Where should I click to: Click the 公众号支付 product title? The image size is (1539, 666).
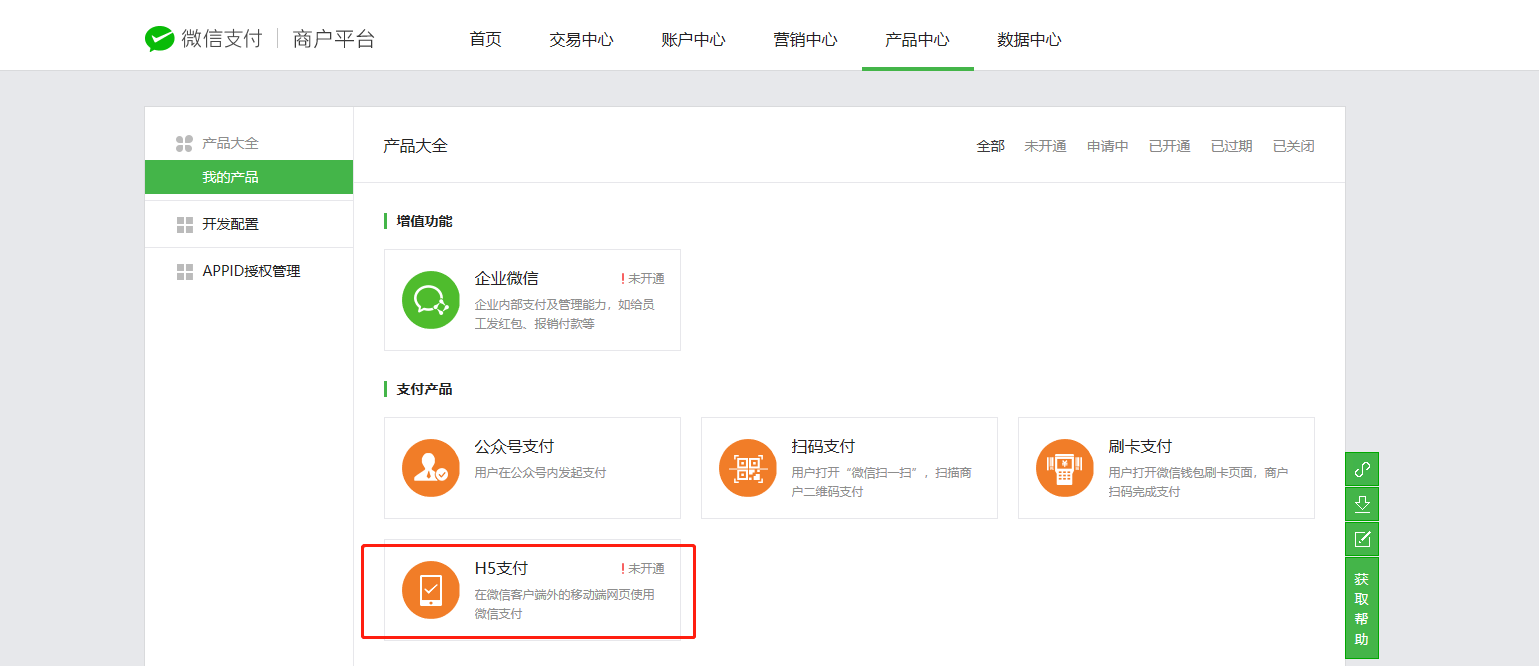(x=514, y=447)
